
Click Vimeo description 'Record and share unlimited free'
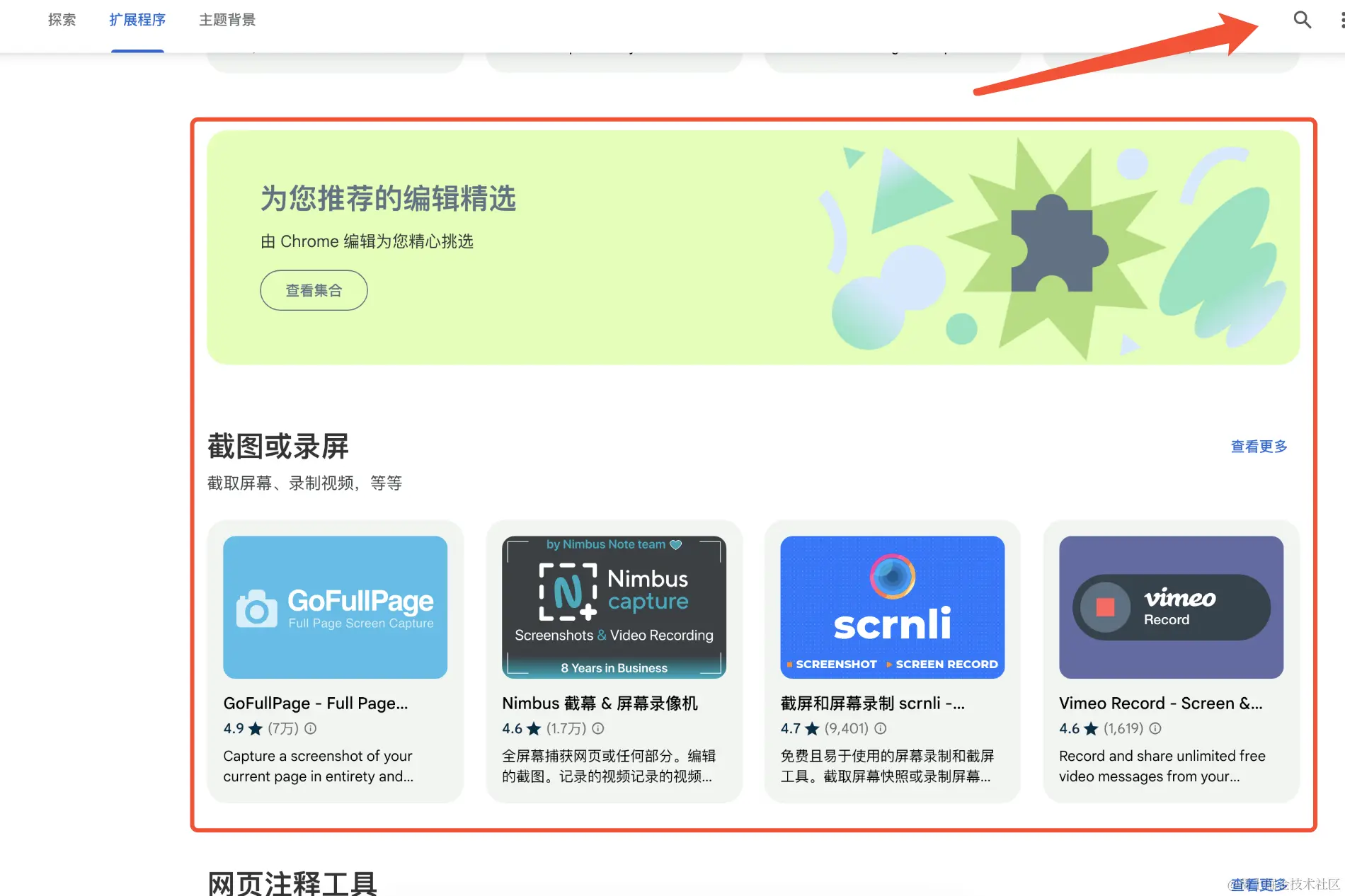coord(1162,756)
